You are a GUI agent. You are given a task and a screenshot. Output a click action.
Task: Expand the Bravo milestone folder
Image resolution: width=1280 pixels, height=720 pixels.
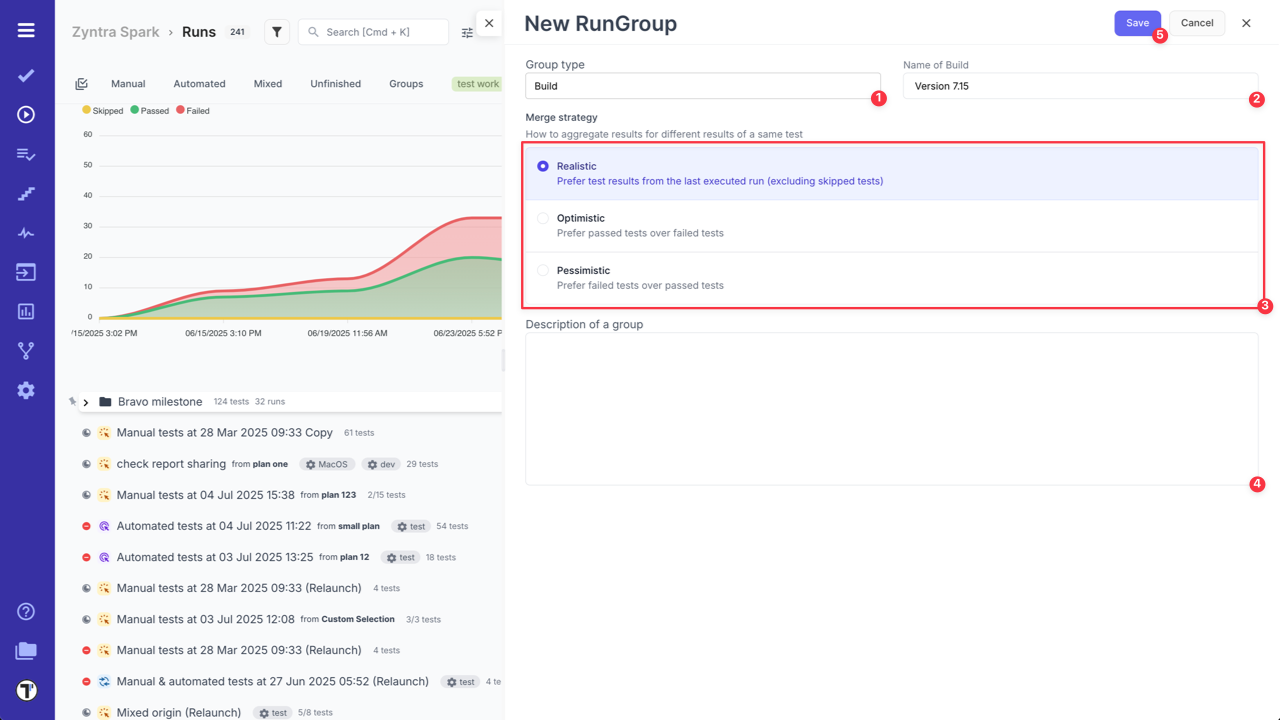[88, 401]
